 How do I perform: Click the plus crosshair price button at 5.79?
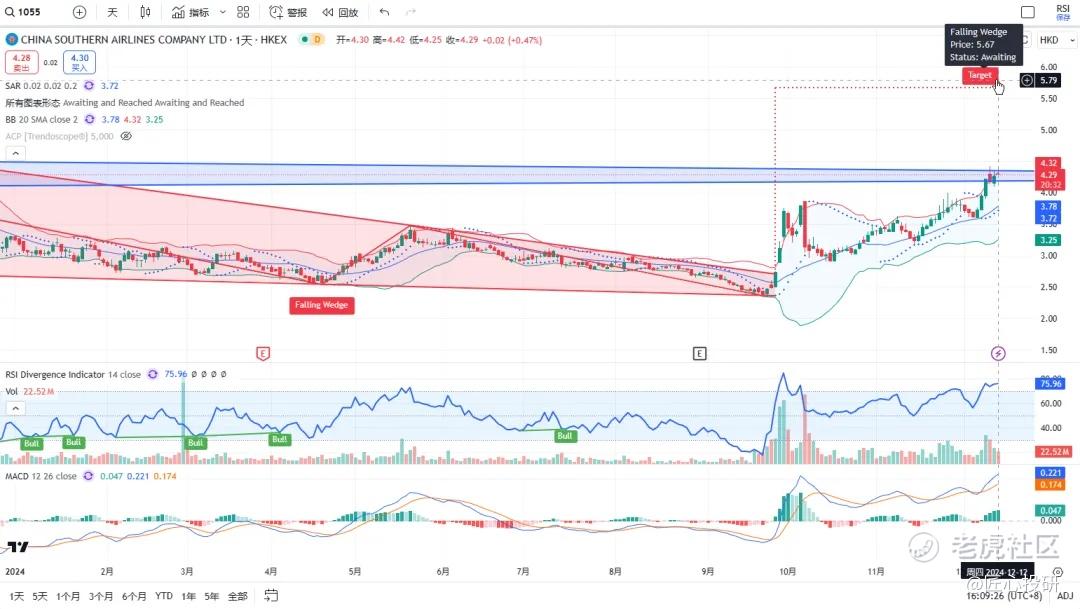click(1026, 80)
